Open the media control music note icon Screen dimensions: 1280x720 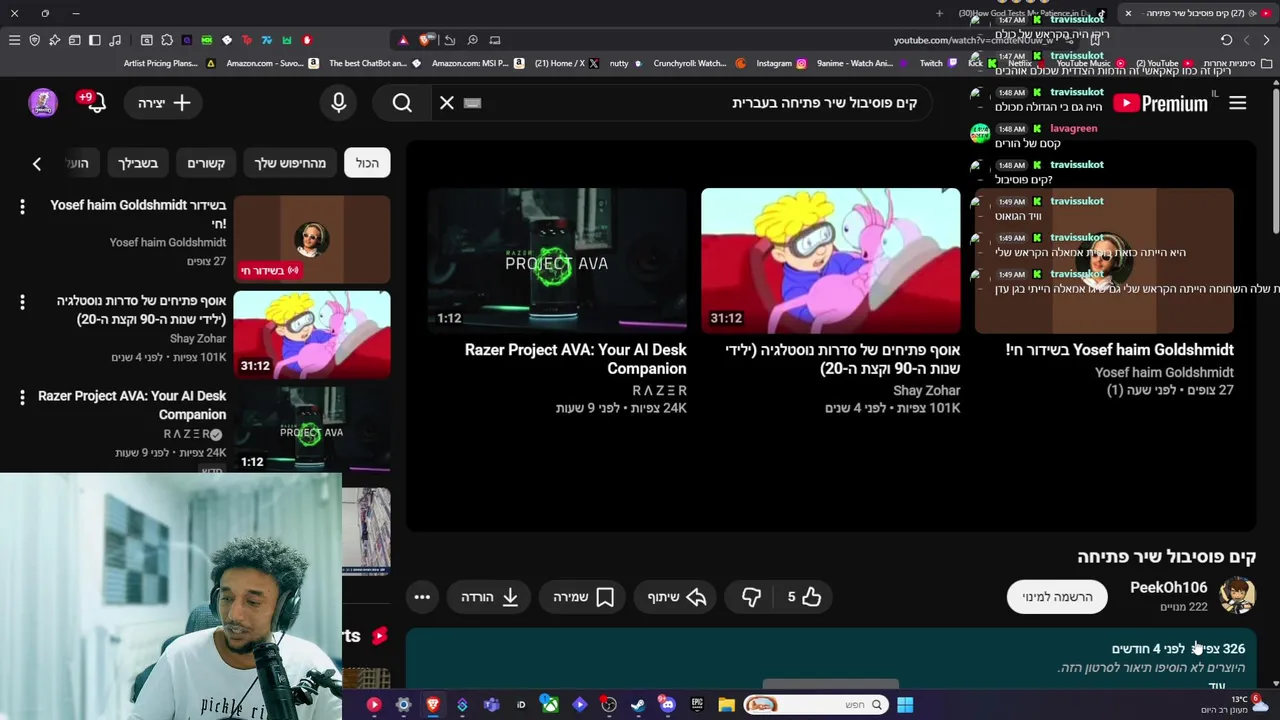115,40
